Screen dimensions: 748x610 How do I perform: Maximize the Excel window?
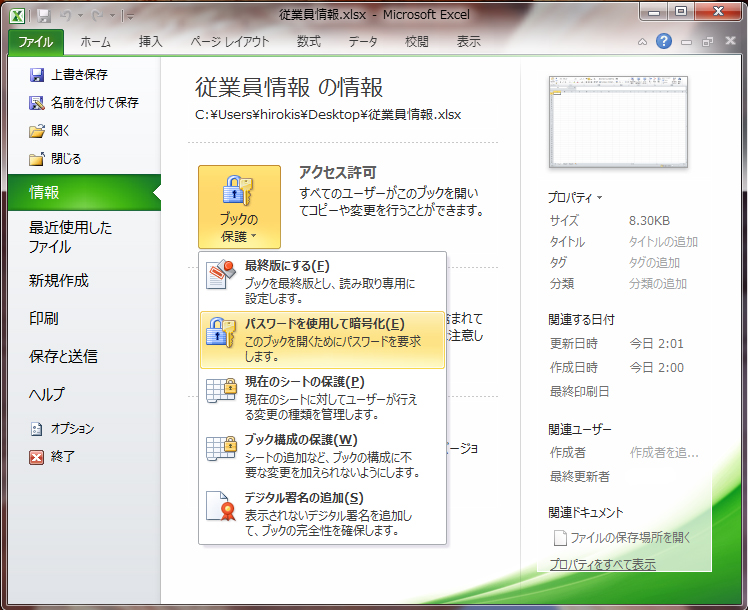point(681,11)
